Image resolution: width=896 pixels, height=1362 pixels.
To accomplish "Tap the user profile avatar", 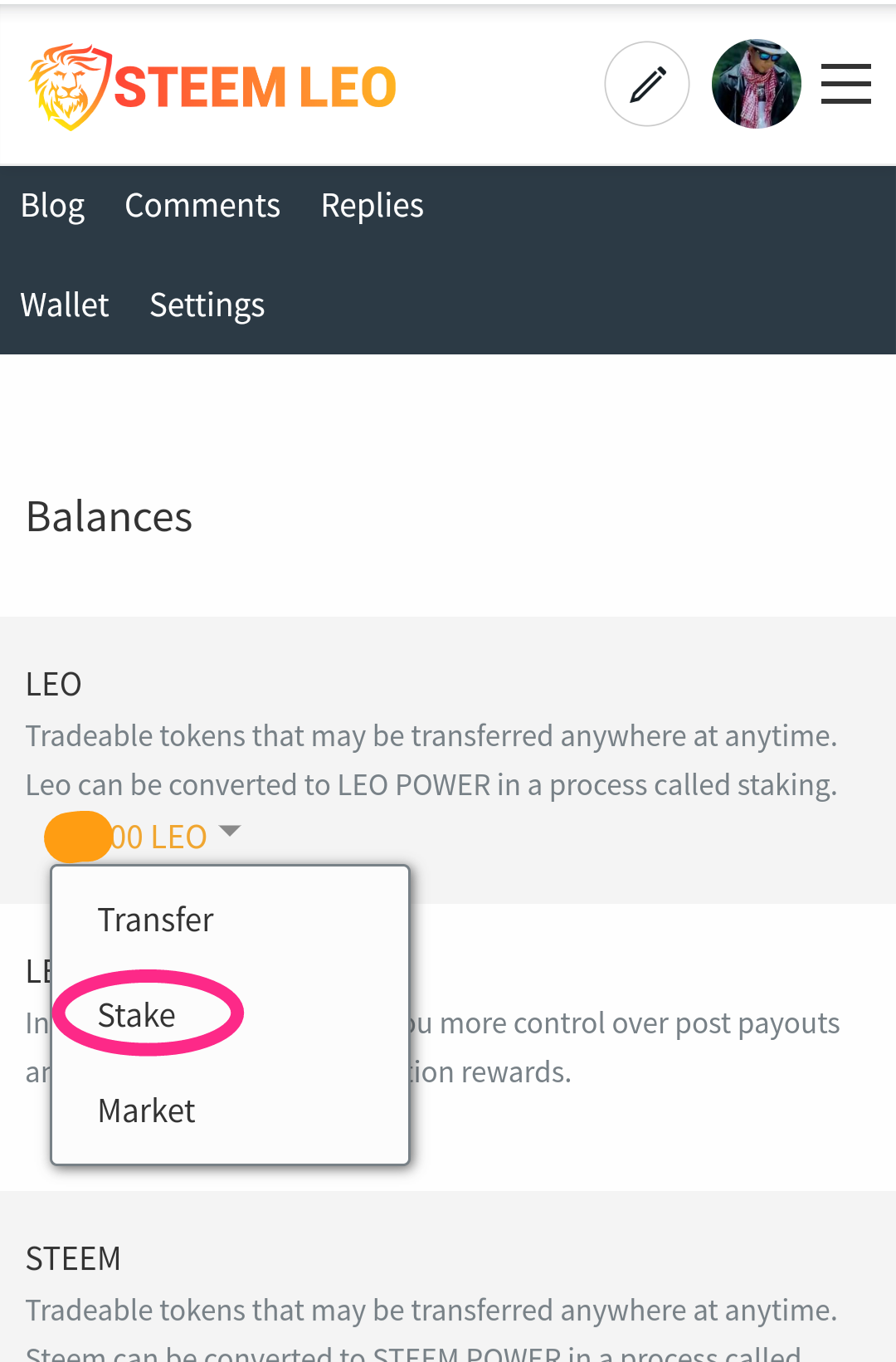I will point(756,84).
